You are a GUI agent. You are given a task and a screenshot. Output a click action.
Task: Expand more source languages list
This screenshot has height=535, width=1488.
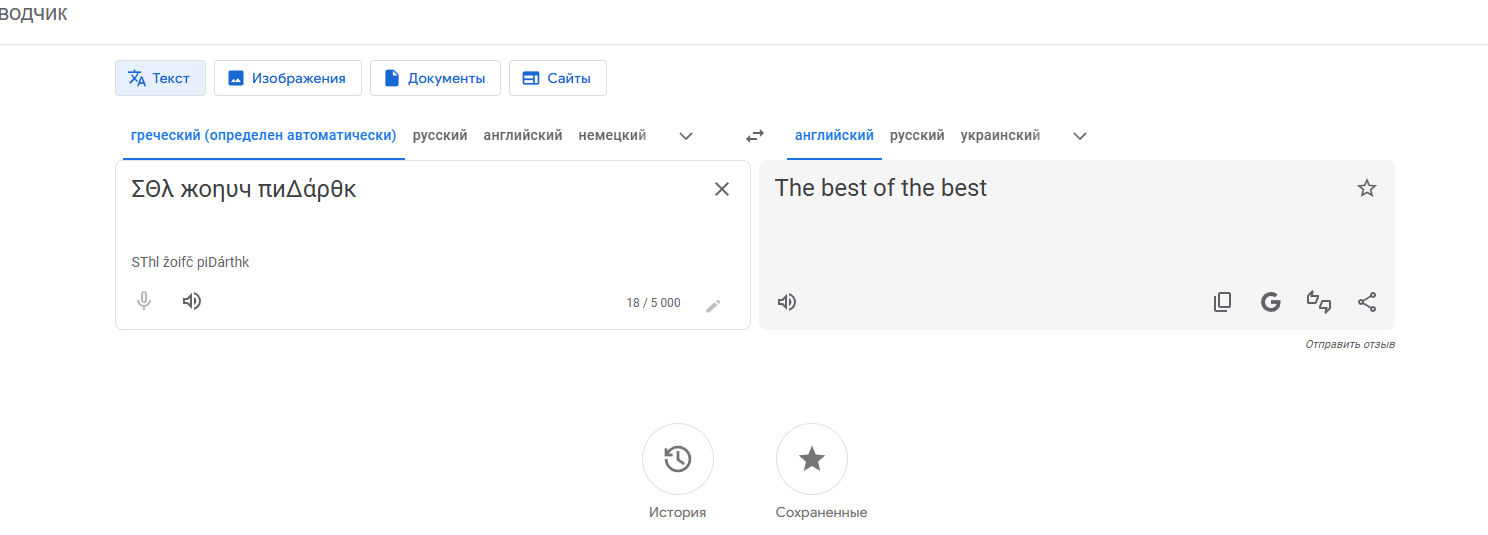click(686, 136)
